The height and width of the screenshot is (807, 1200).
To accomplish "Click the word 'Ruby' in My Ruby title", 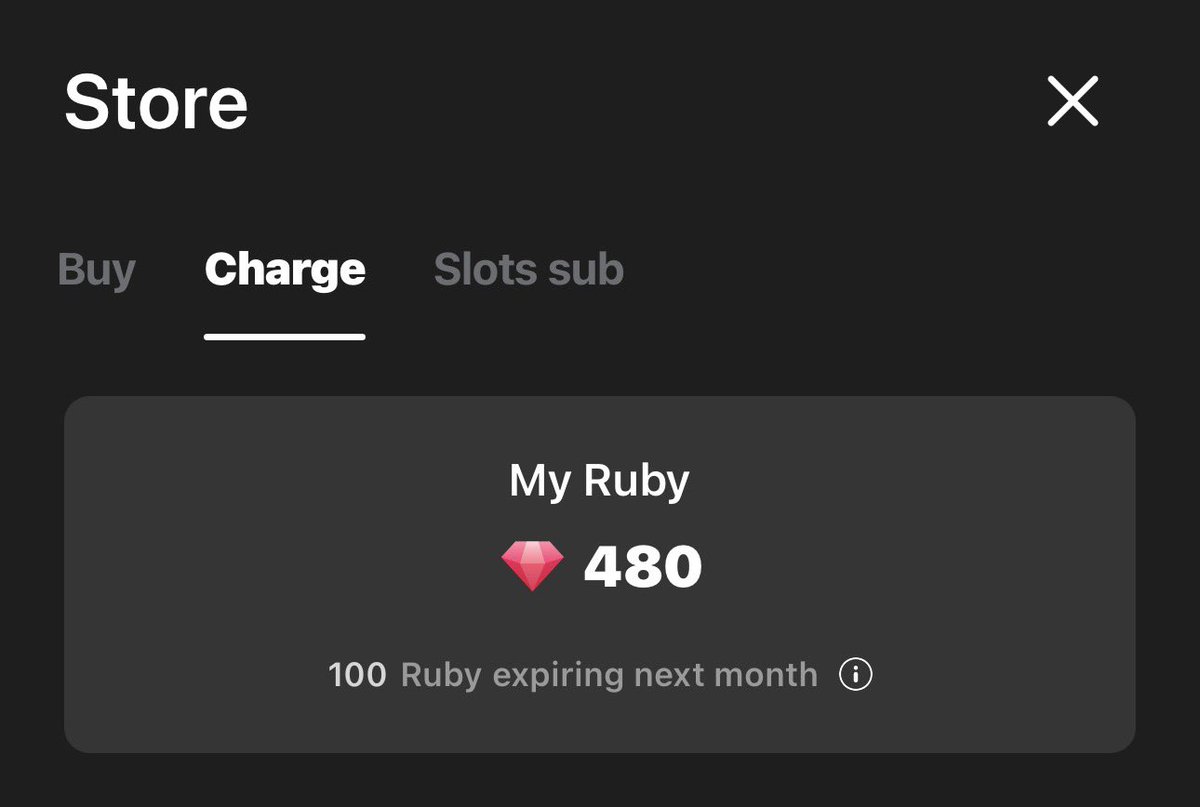I will pos(636,481).
